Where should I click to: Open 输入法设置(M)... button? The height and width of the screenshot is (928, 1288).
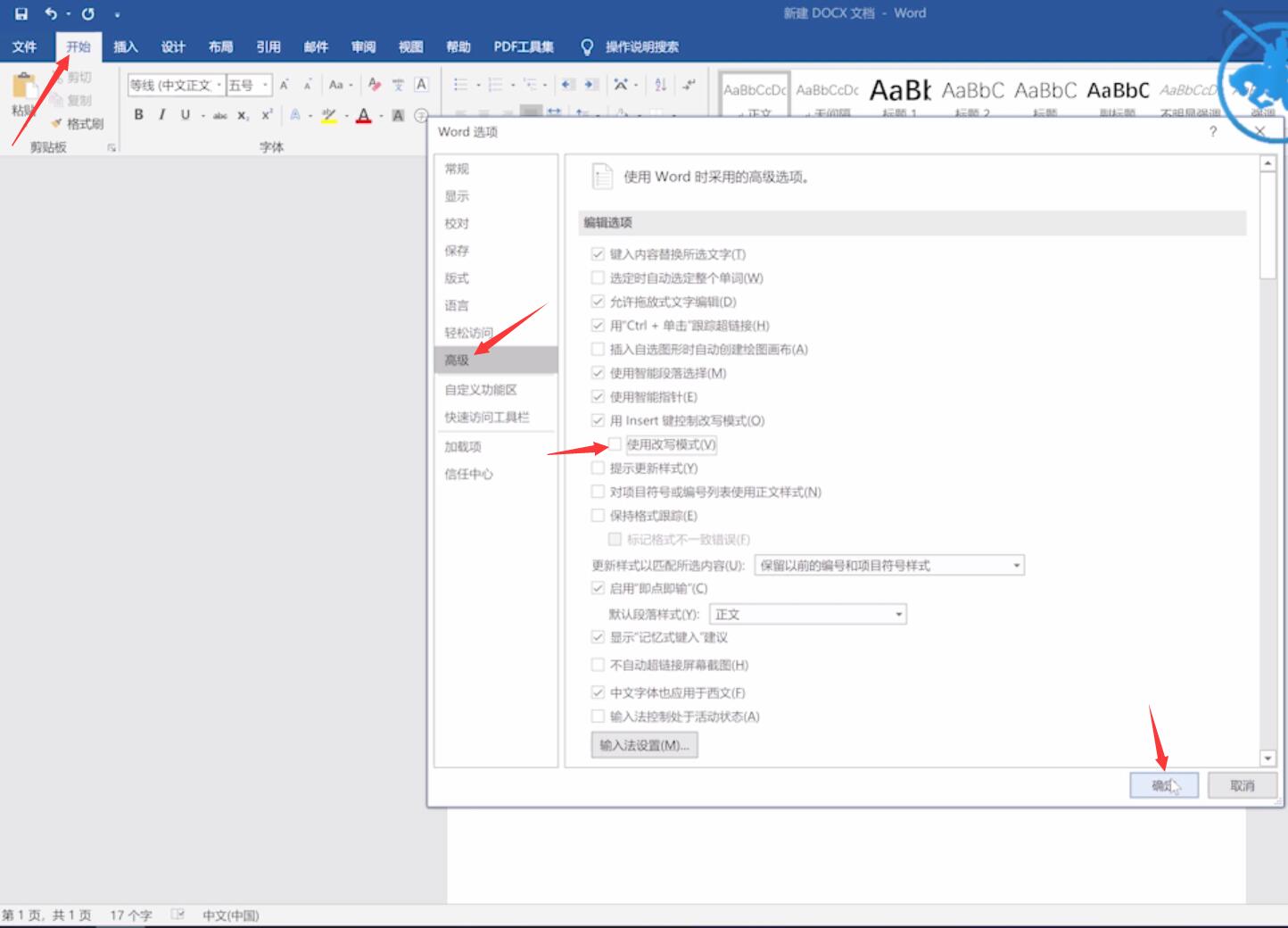pos(644,745)
